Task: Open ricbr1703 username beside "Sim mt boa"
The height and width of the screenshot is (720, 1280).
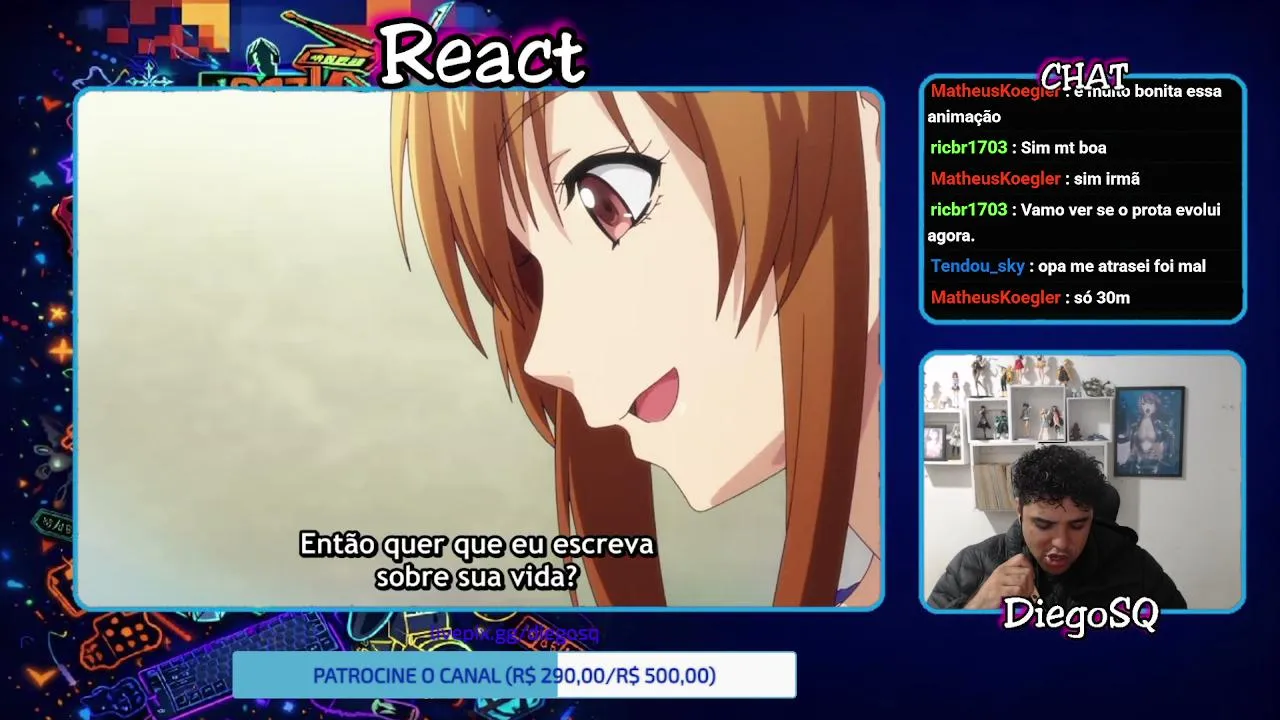Action: click(x=968, y=148)
